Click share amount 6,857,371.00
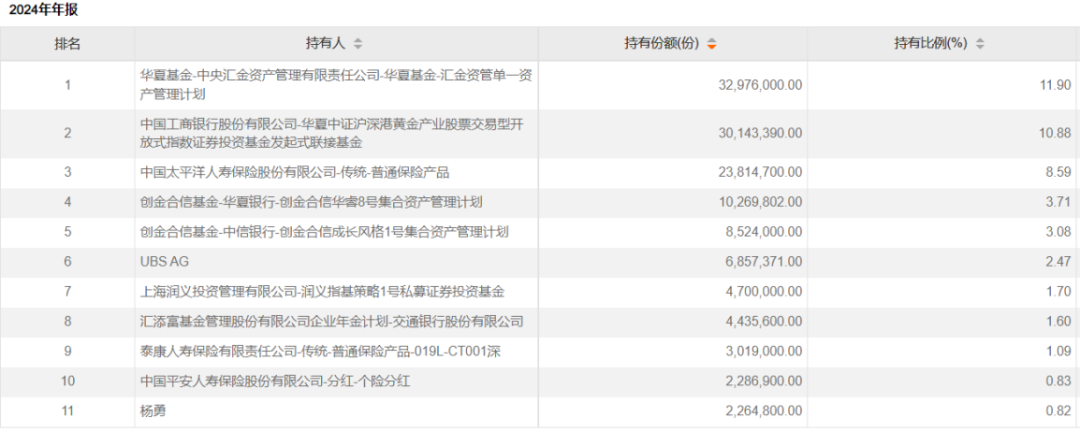 pyautogui.click(x=762, y=262)
